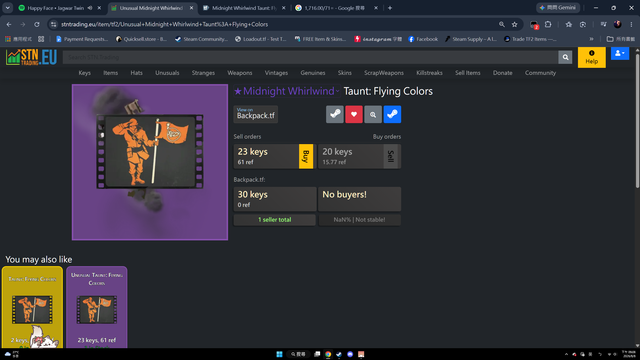Show more bookmarks chevron
This screenshot has height=360, width=640.
pos(591,39)
